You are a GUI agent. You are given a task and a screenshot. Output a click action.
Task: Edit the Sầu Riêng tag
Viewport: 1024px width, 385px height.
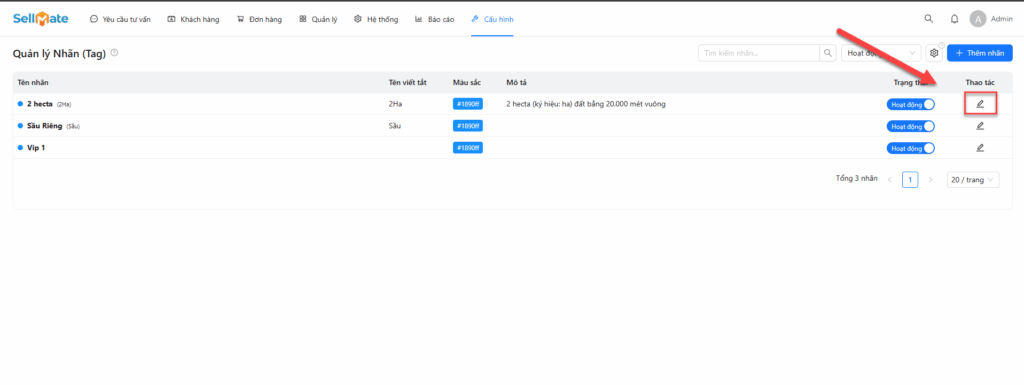click(x=980, y=126)
